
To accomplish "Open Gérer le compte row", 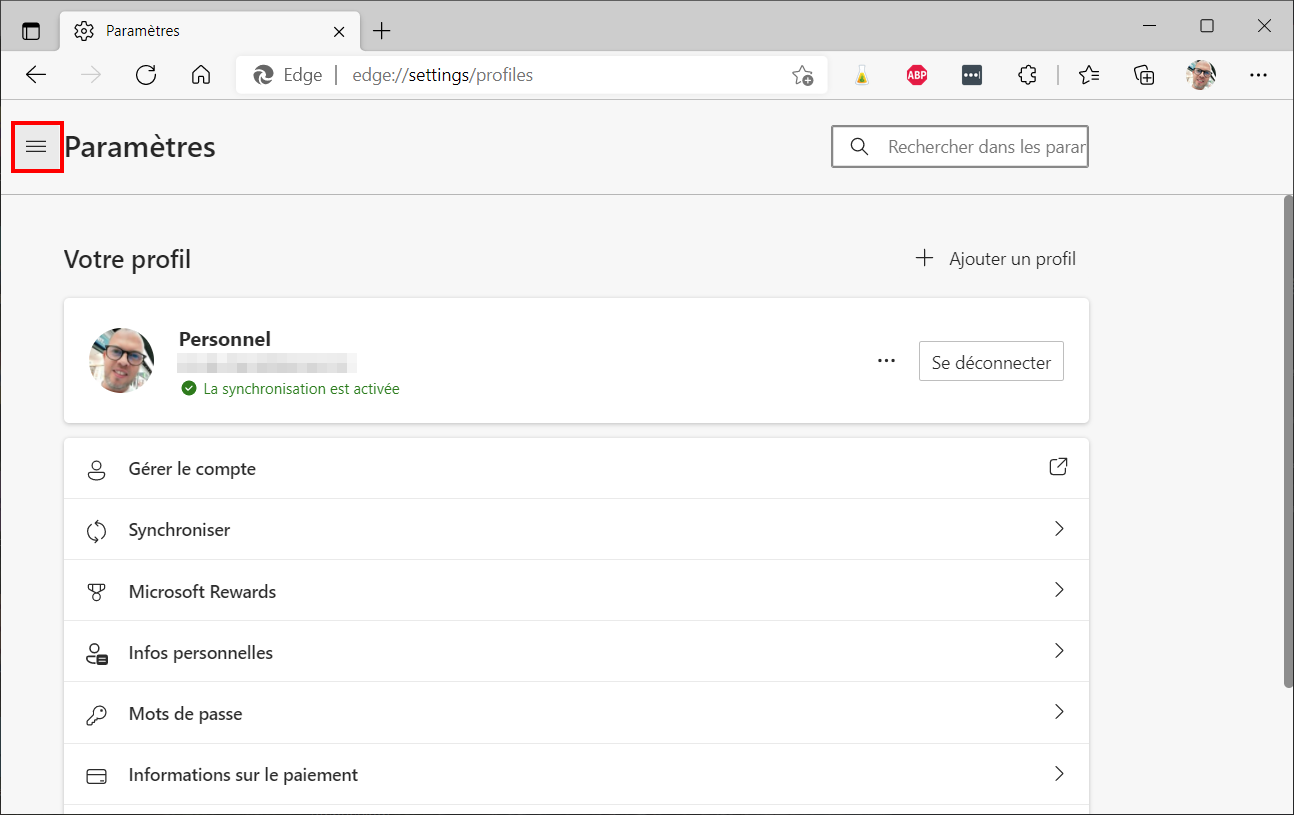I will tap(576, 468).
